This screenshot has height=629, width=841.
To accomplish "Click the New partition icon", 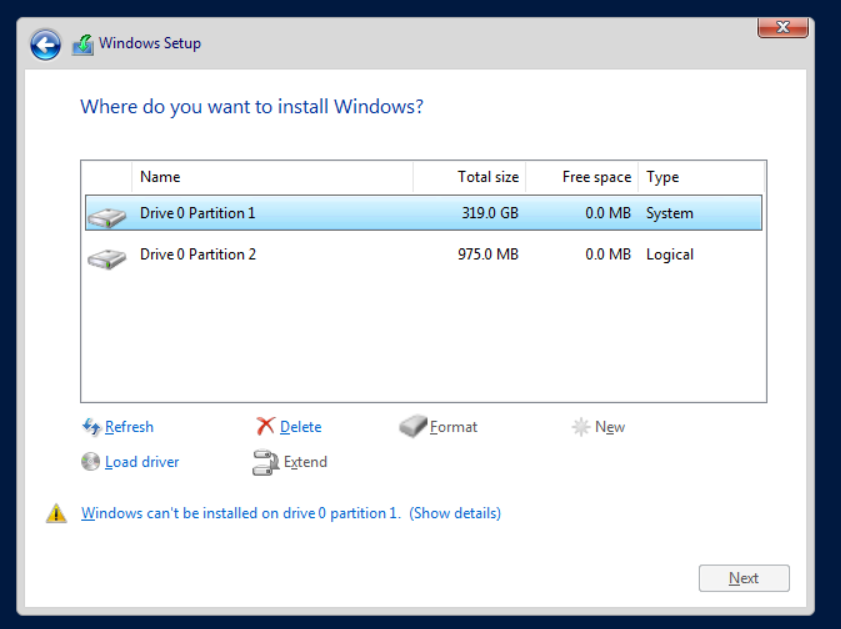I will [583, 426].
